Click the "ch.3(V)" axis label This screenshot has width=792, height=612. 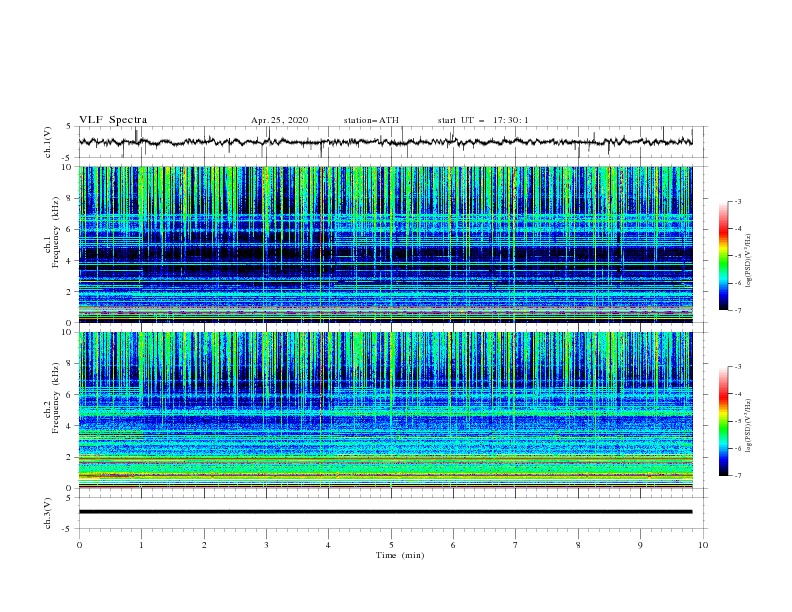[47, 513]
